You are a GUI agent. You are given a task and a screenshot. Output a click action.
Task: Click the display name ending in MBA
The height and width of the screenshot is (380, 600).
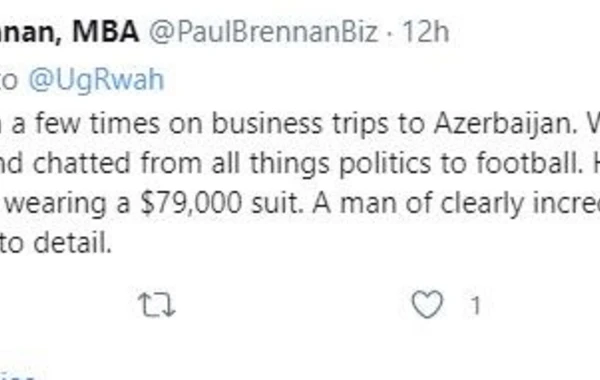70,31
